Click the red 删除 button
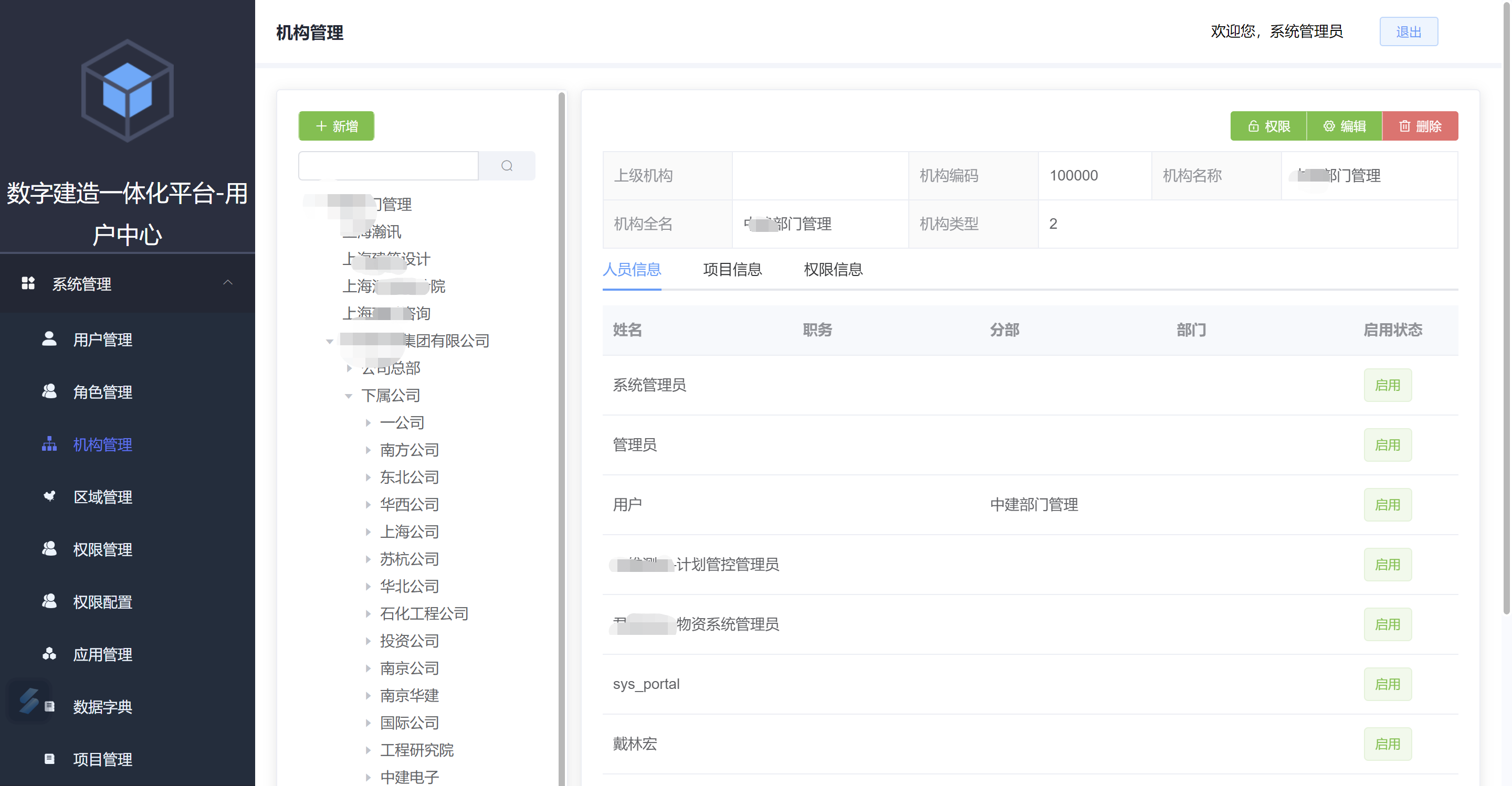This screenshot has height=786, width=1512. point(1420,126)
